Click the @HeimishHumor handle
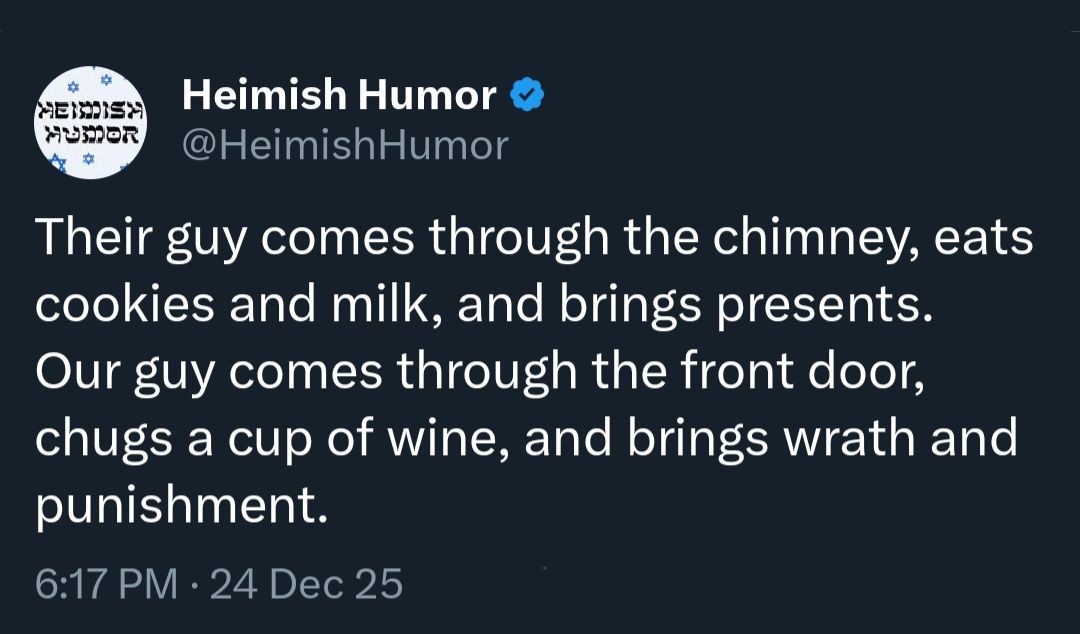This screenshot has height=634, width=1080. click(345, 146)
